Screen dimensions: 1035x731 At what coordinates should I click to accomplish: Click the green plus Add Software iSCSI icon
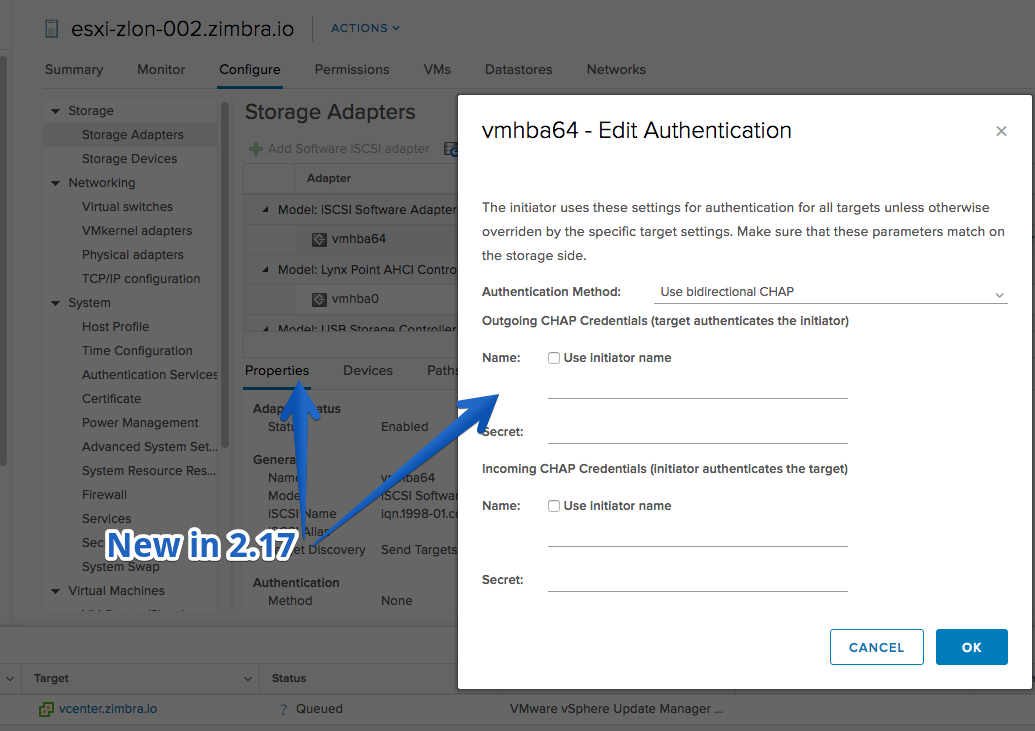(x=255, y=149)
